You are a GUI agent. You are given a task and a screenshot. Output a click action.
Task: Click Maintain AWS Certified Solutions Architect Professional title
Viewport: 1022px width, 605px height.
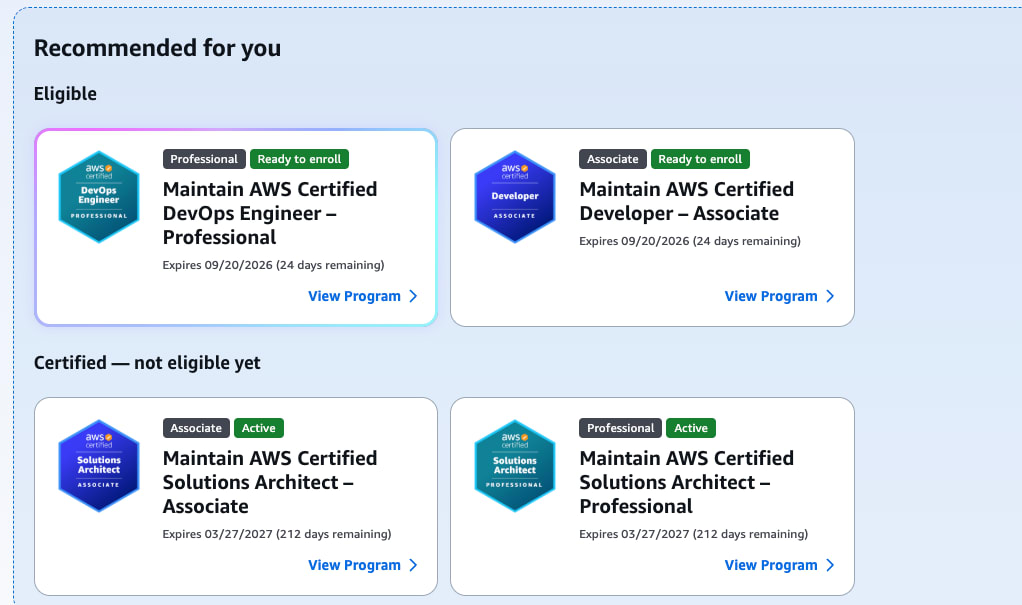[x=686, y=482]
